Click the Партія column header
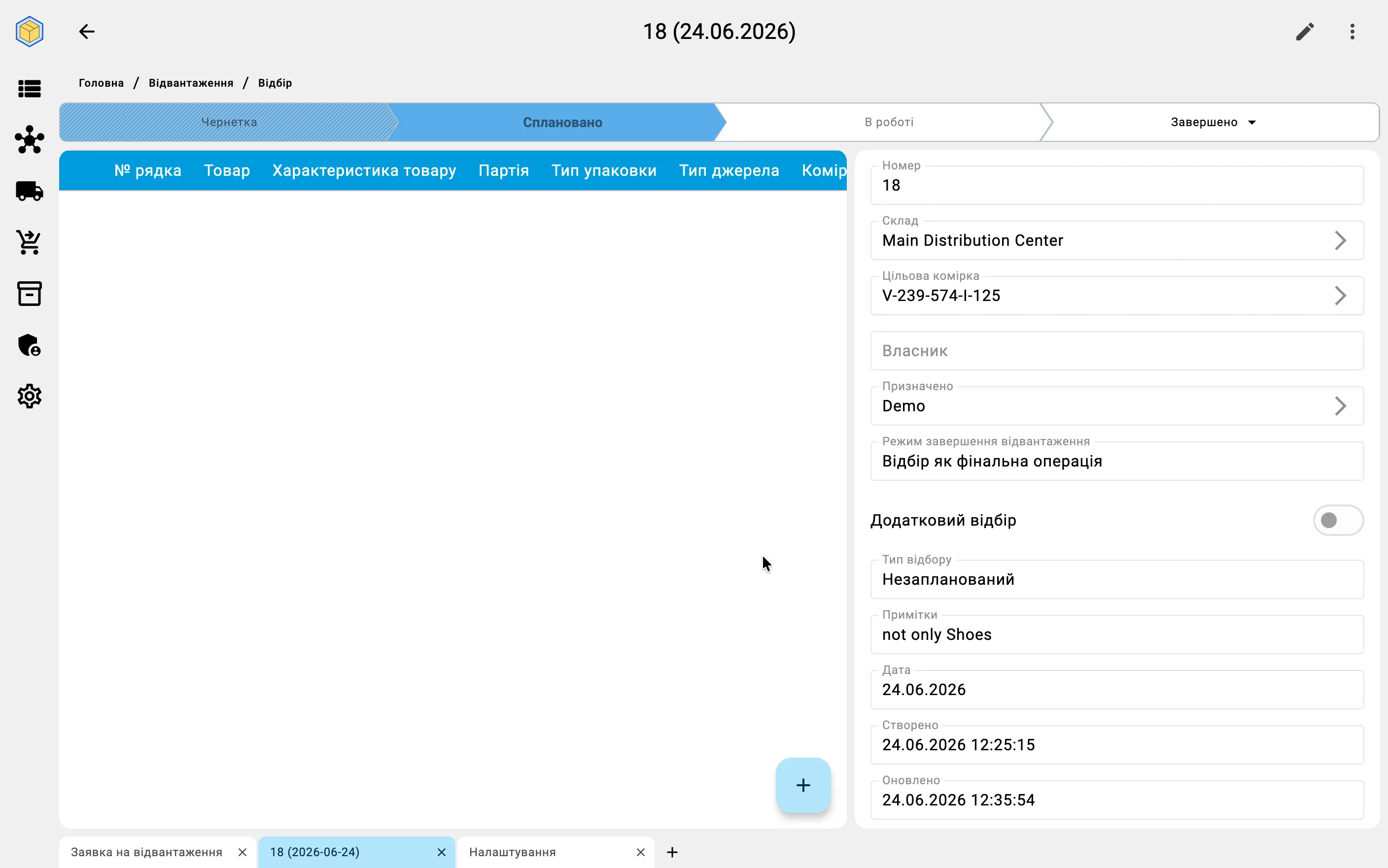Viewport: 1388px width, 868px height. [504, 170]
